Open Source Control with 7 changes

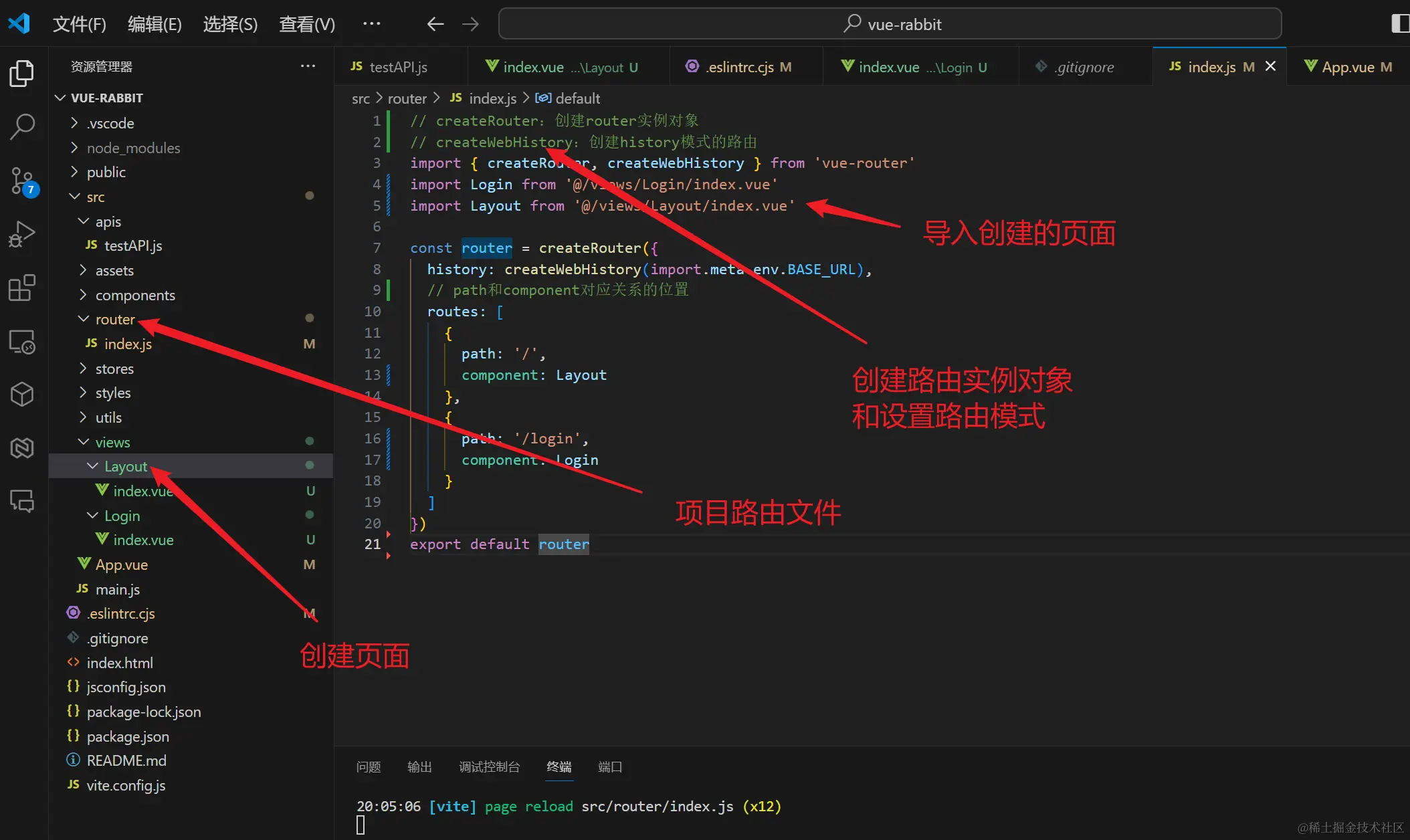tap(23, 181)
